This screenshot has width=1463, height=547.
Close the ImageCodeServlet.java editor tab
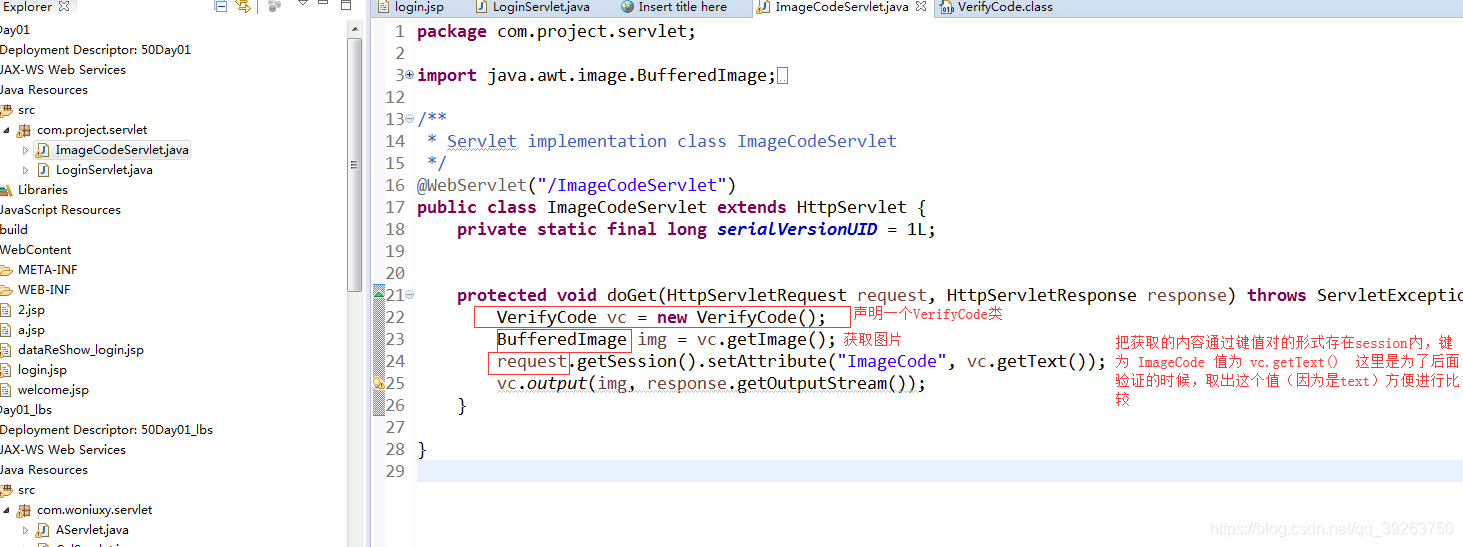pos(921,7)
